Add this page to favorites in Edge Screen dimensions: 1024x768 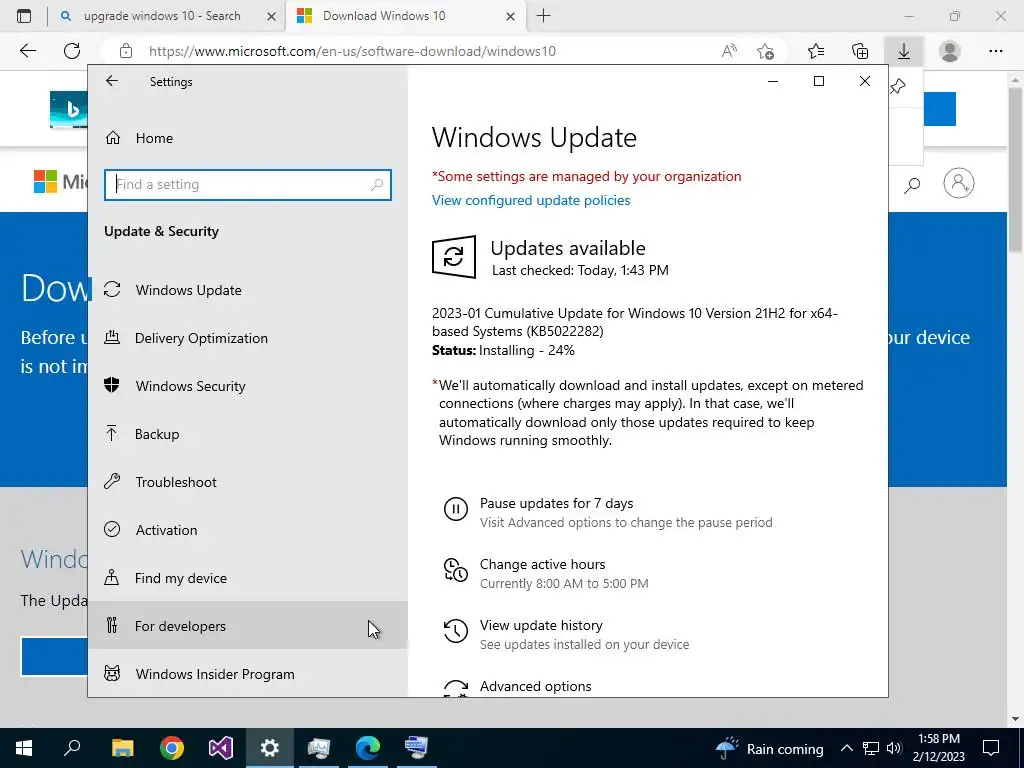click(765, 51)
